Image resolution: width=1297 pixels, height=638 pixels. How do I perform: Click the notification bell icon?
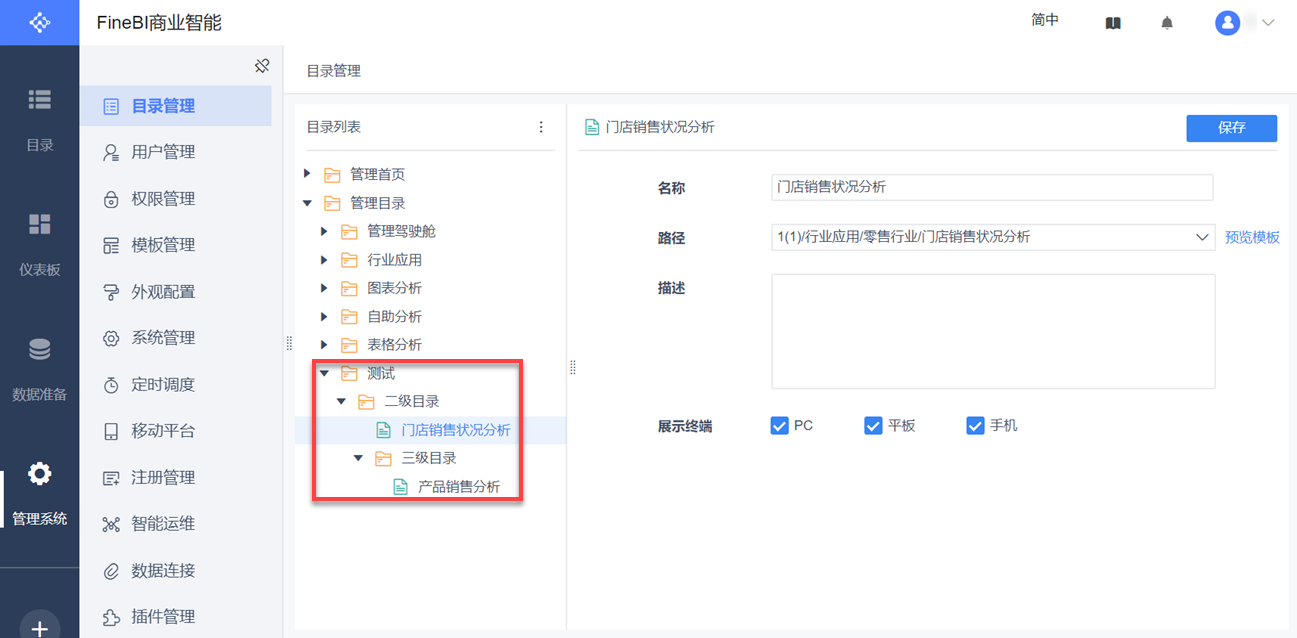pyautogui.click(x=1167, y=23)
